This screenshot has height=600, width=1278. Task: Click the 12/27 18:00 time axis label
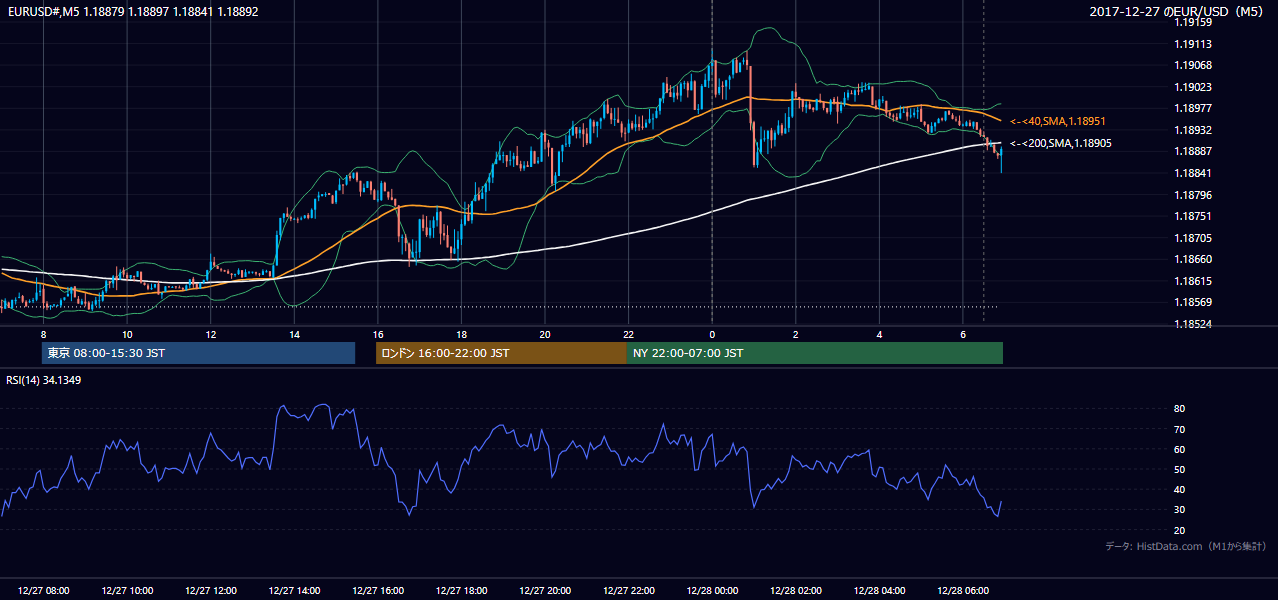pyautogui.click(x=461, y=591)
